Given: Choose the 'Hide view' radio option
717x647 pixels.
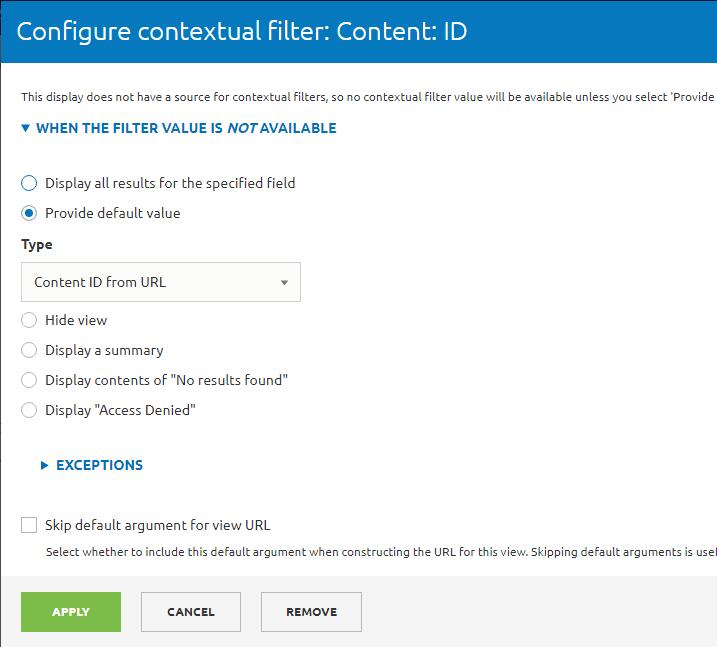Looking at the screenshot, I should [29, 320].
